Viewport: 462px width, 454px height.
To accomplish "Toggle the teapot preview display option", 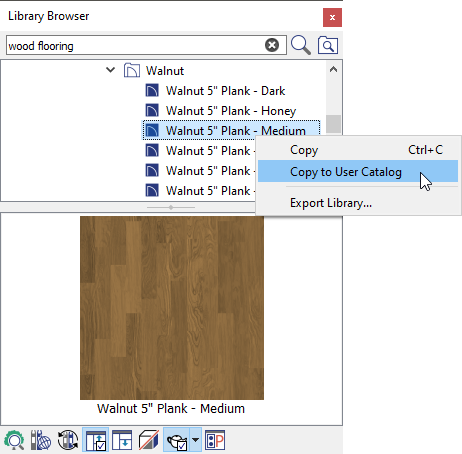I will (x=176, y=440).
